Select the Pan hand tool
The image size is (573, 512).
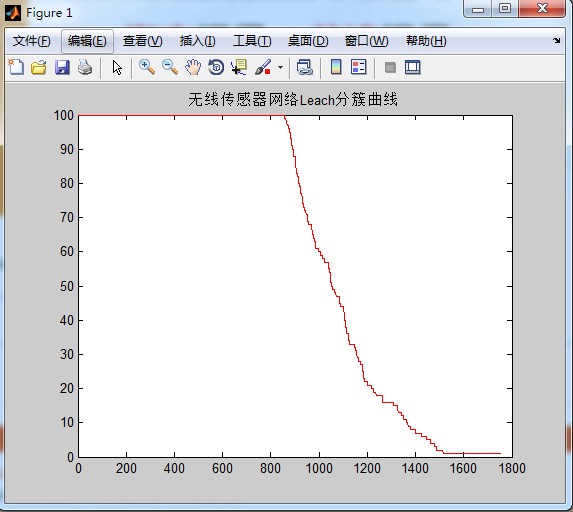pos(193,67)
